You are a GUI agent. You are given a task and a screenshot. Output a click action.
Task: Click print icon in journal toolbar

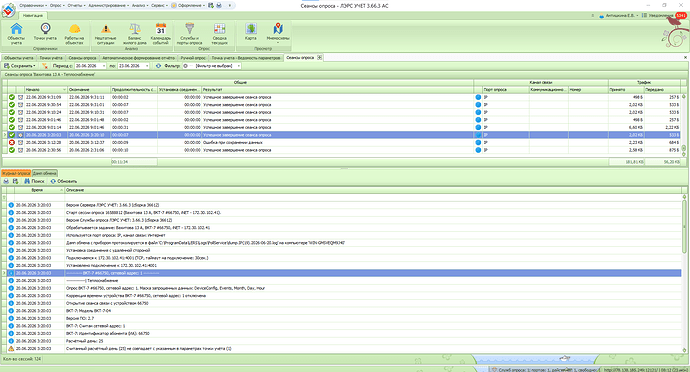6,181
